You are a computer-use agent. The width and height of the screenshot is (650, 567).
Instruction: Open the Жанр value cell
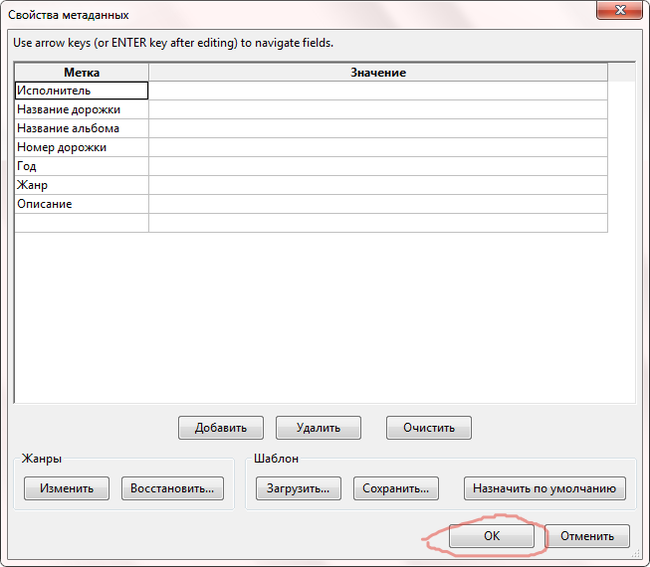point(378,186)
